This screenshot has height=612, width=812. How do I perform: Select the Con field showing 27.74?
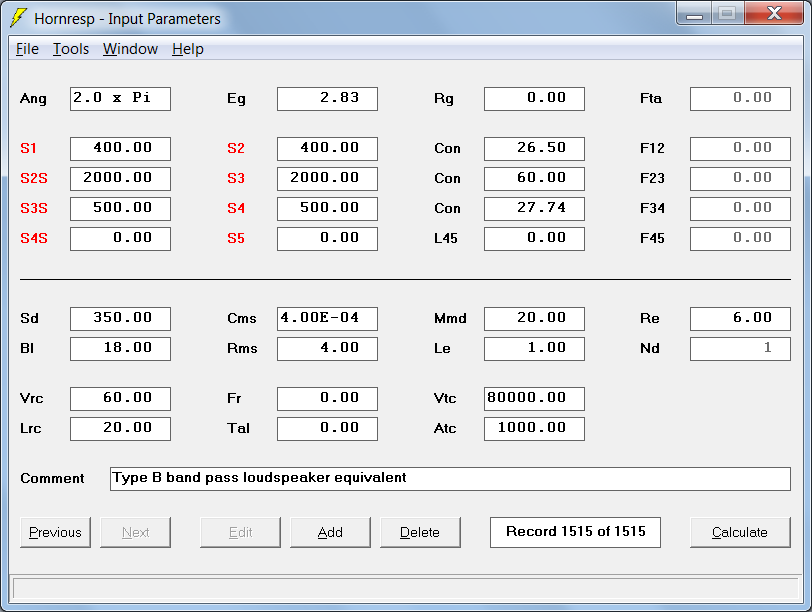pyautogui.click(x=534, y=209)
